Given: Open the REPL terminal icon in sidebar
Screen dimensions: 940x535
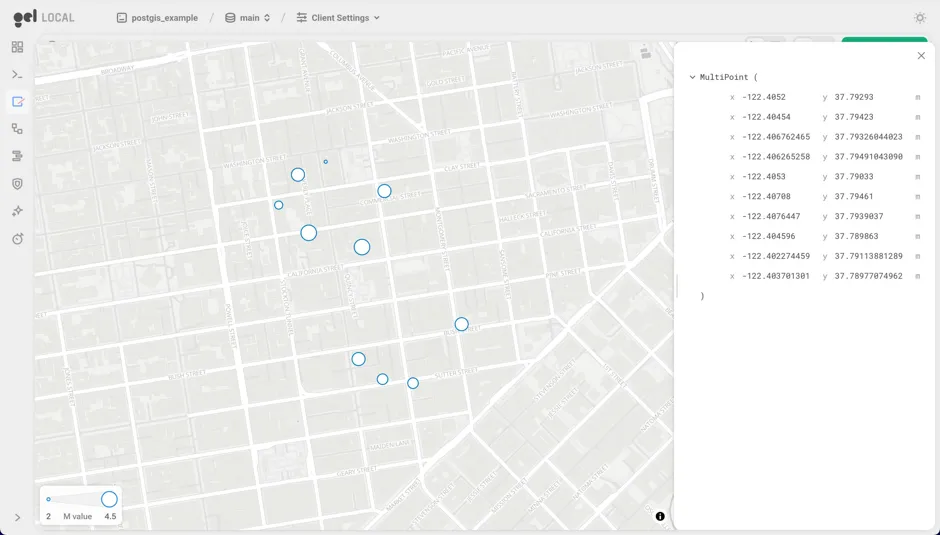Looking at the screenshot, I should point(17,75).
